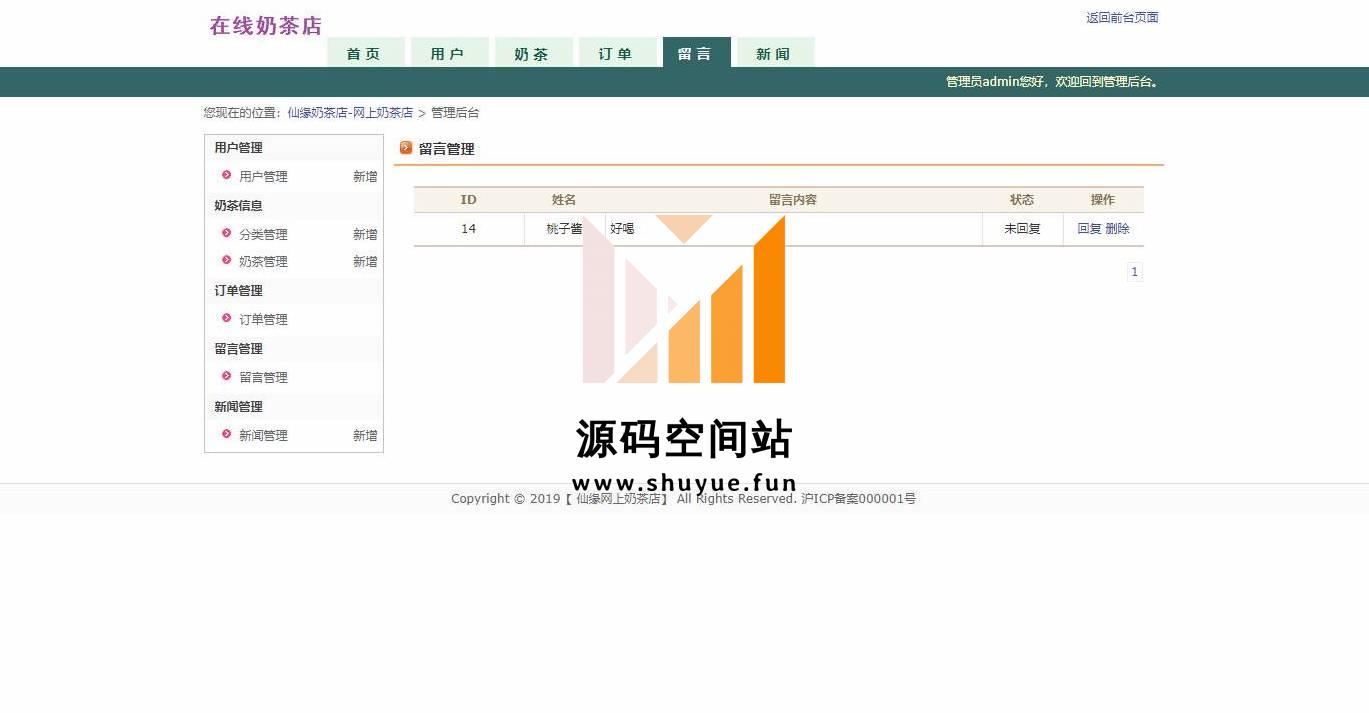Go to the 奶茶 tab
Screen dimensions: 1369x713
coord(533,53)
